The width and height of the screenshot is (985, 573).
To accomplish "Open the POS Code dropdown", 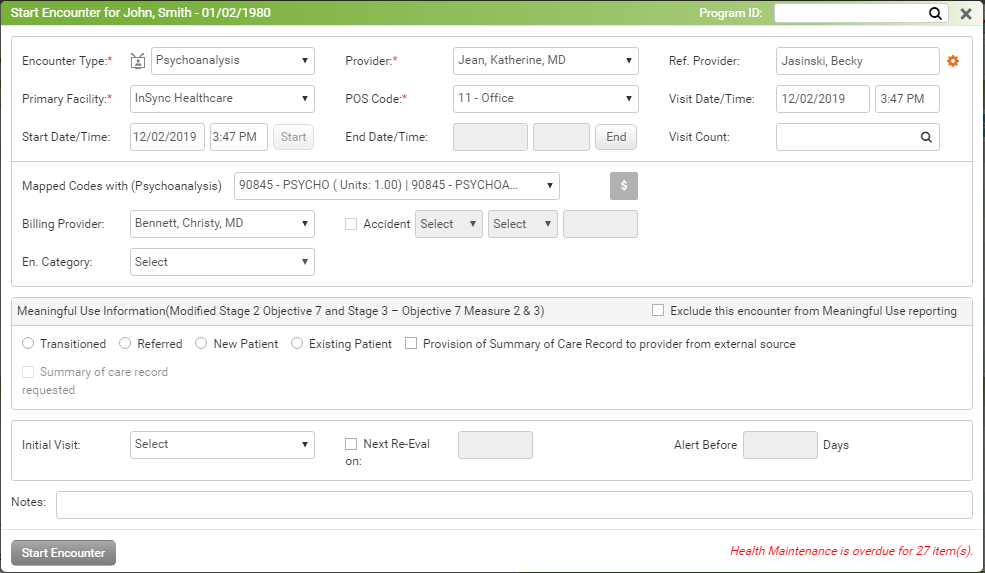I will (545, 99).
